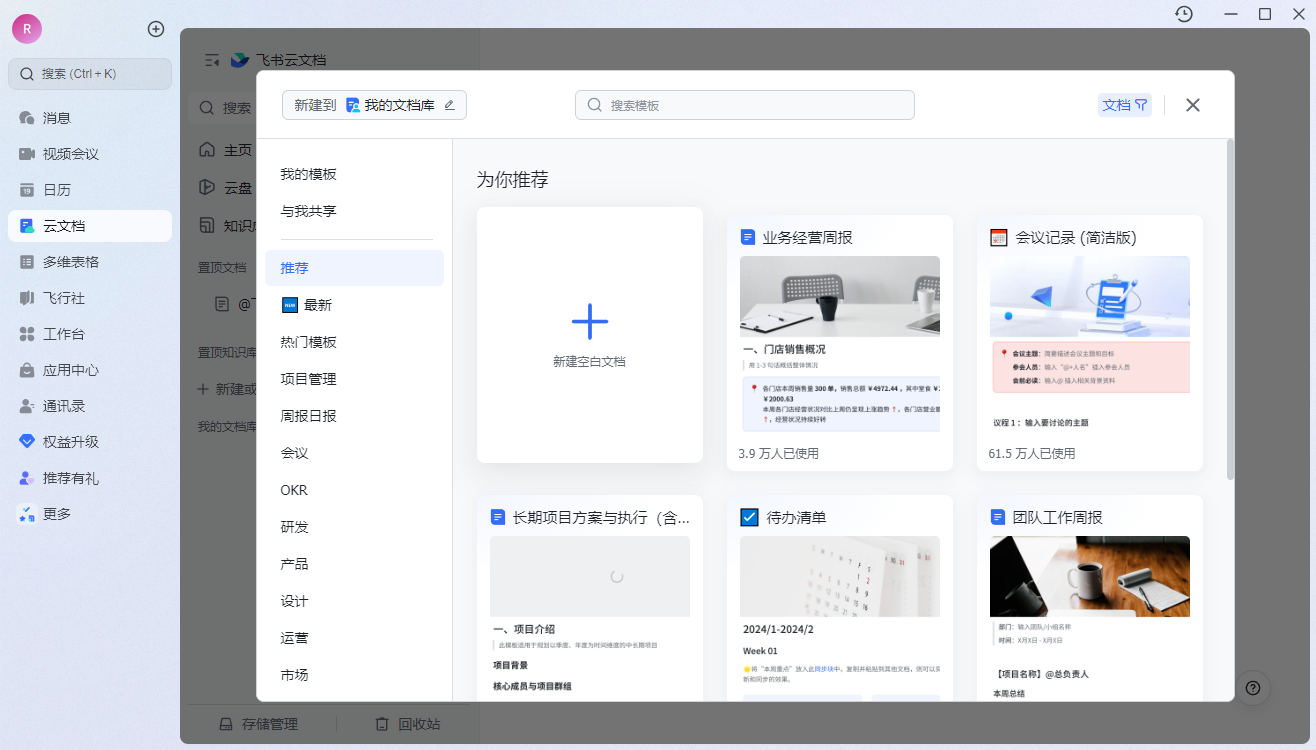The image size is (1316, 750).
Task: Click inside the 搜索模板 search field
Action: pyautogui.click(x=744, y=104)
